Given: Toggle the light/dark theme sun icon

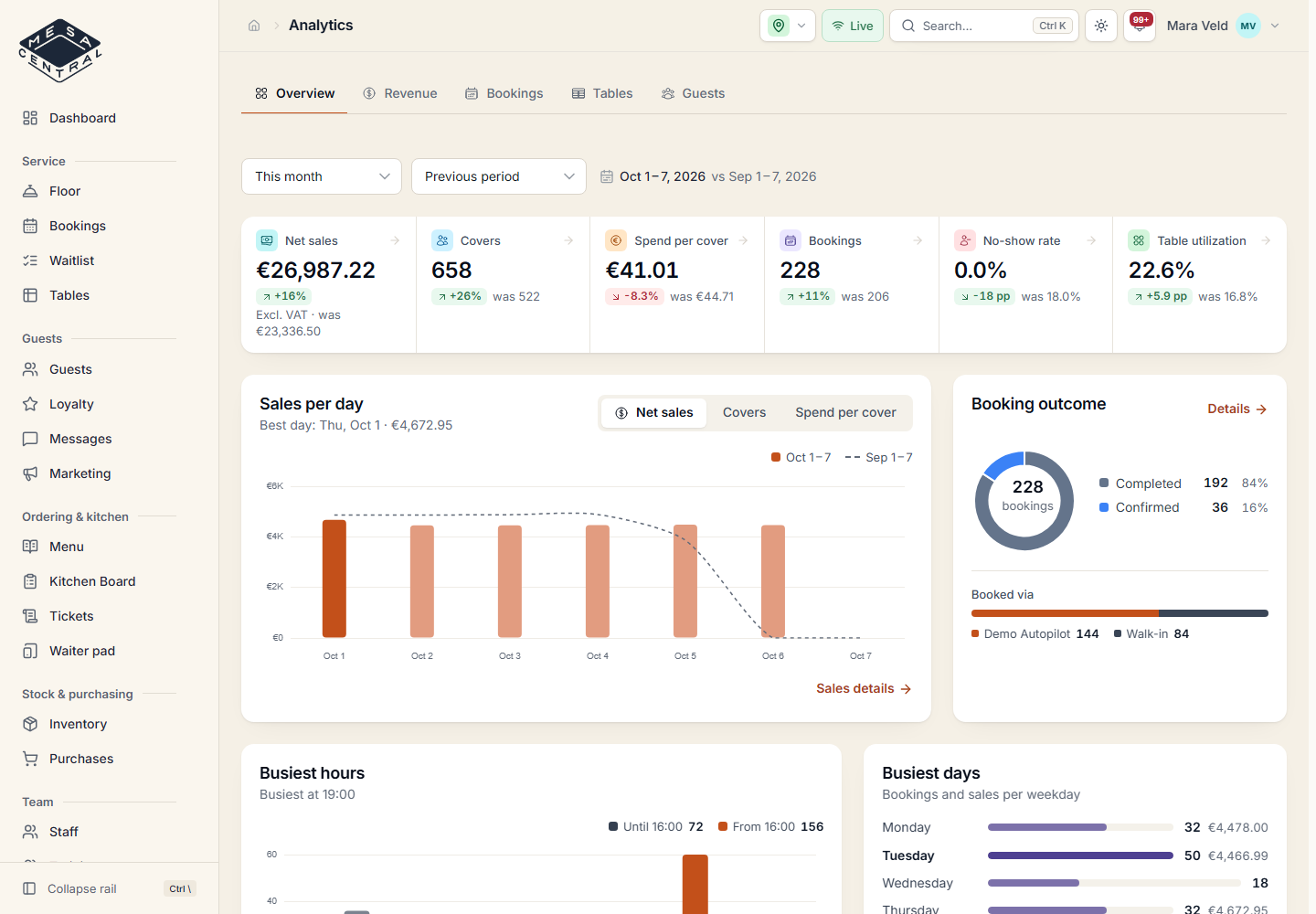Looking at the screenshot, I should coord(1101,26).
